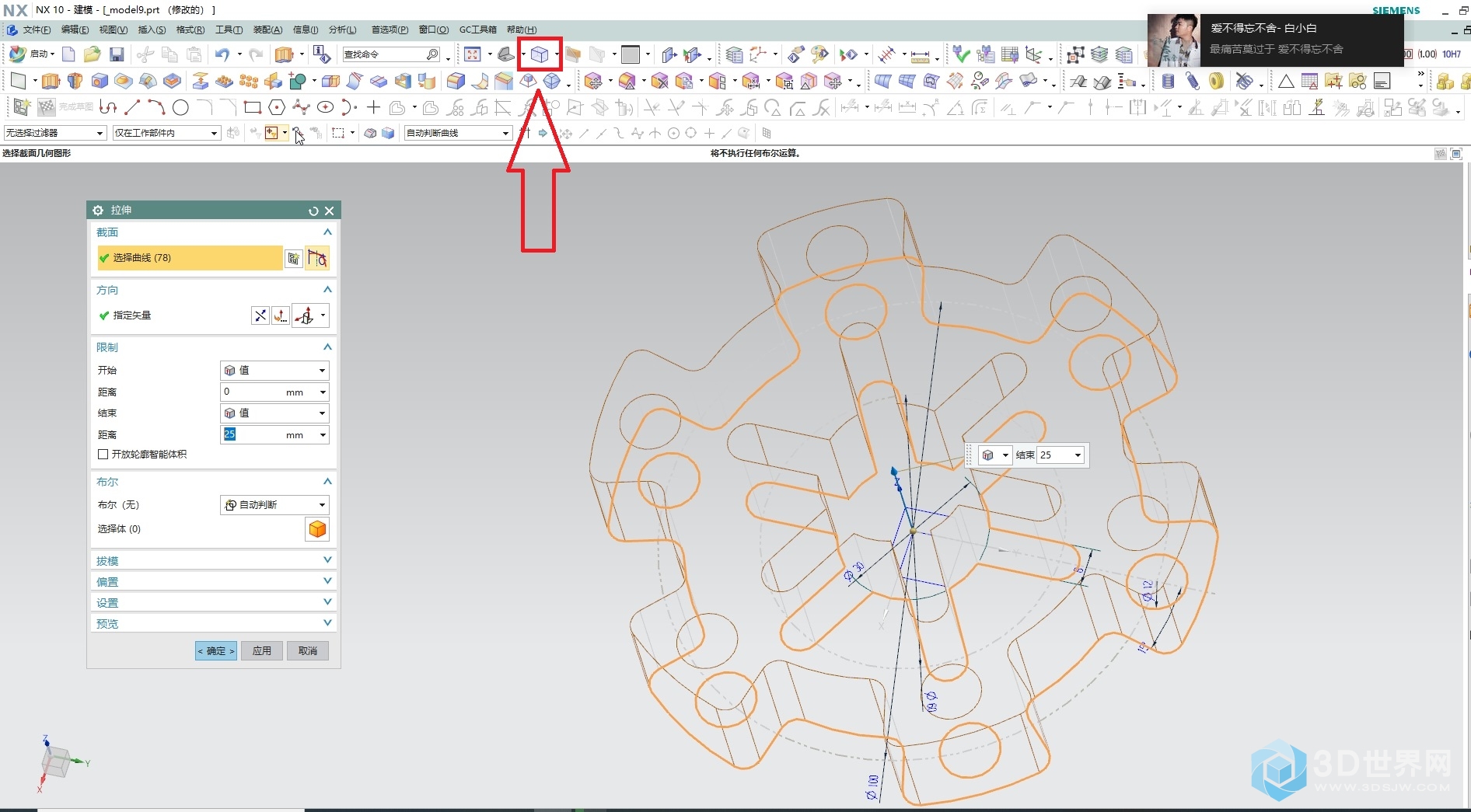Image resolution: width=1471 pixels, height=812 pixels.
Task: Select the sketch Line tool
Action: pos(132,107)
